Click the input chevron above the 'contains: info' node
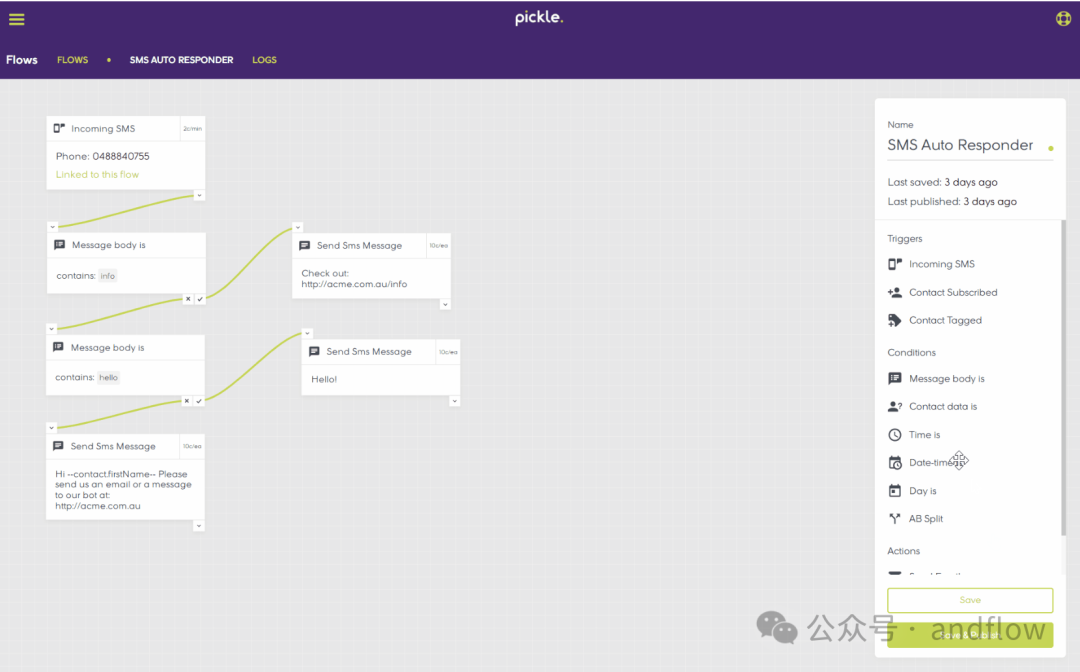The width and height of the screenshot is (1080, 672). pos(52,227)
